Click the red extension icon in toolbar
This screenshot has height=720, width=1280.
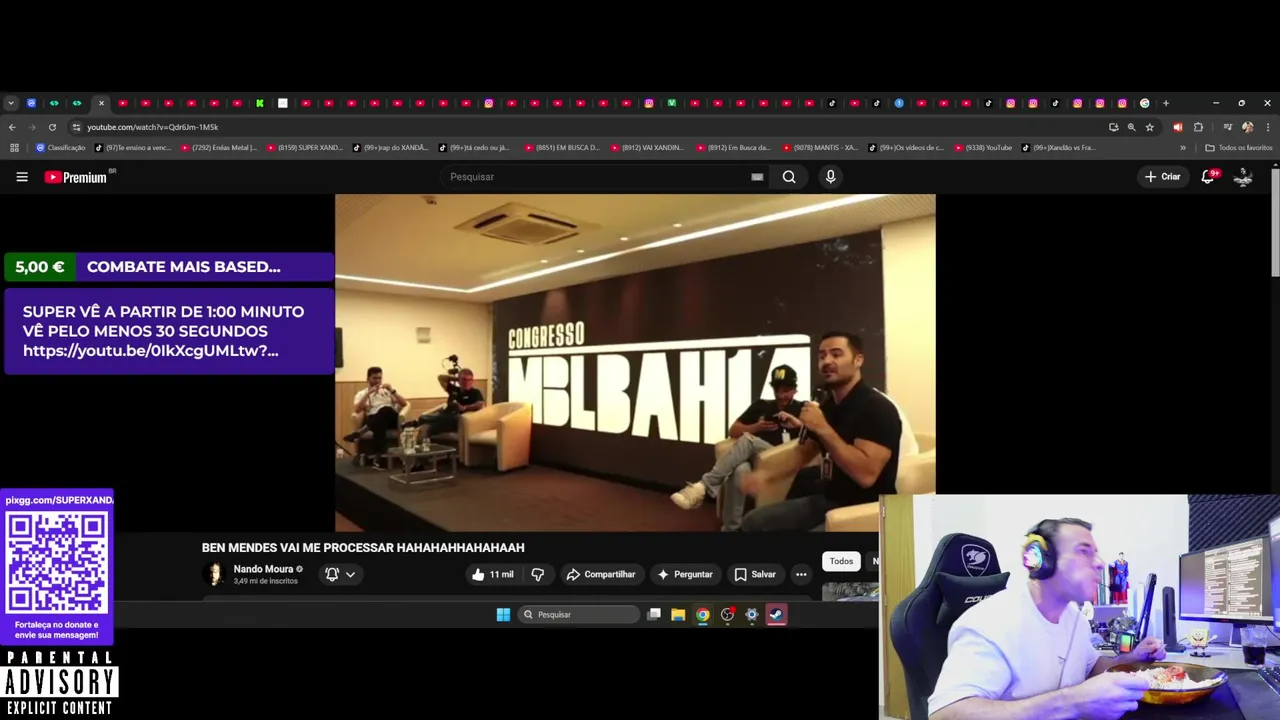[1177, 127]
